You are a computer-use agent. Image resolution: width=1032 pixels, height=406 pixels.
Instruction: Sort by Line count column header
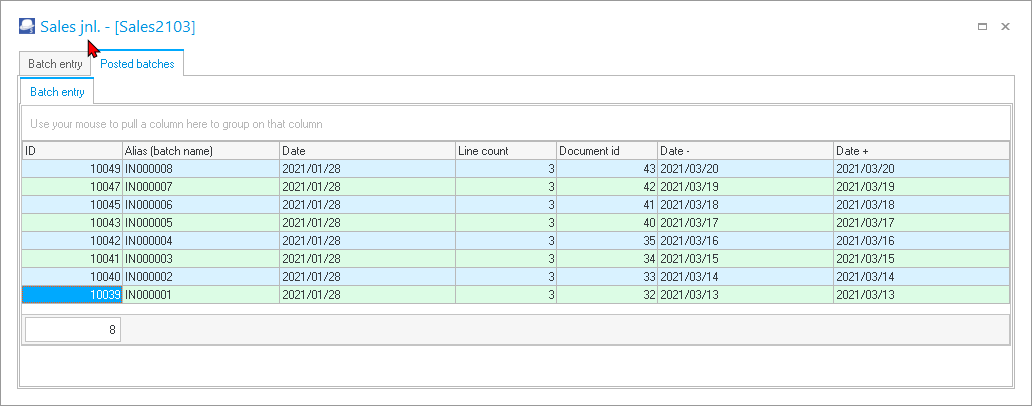pyautogui.click(x=505, y=151)
